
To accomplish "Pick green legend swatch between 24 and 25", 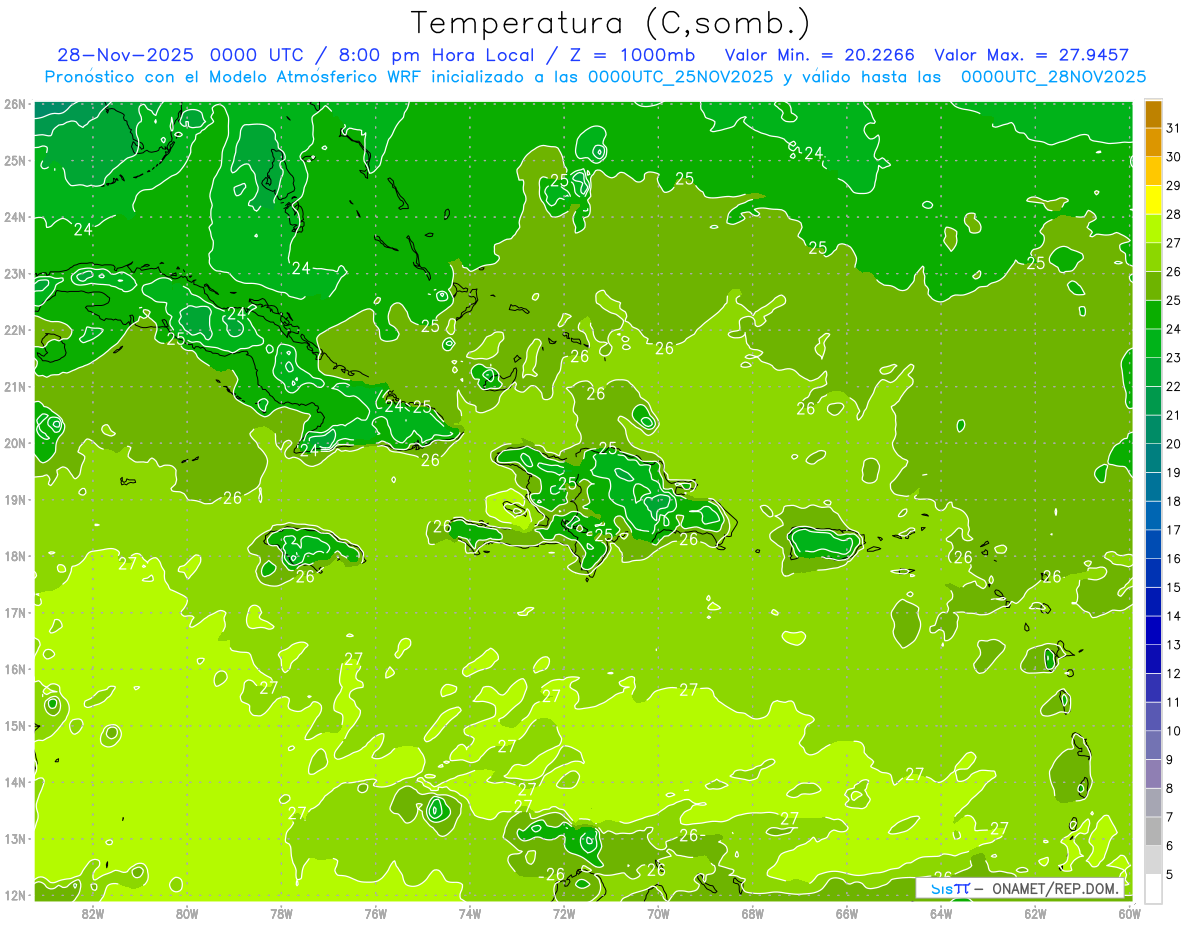I will coord(1153,315).
